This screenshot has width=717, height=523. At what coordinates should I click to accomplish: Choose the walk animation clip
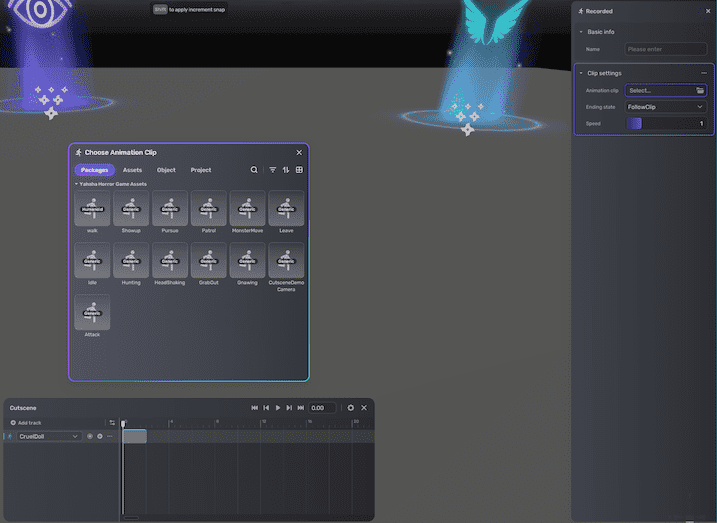click(x=92, y=208)
